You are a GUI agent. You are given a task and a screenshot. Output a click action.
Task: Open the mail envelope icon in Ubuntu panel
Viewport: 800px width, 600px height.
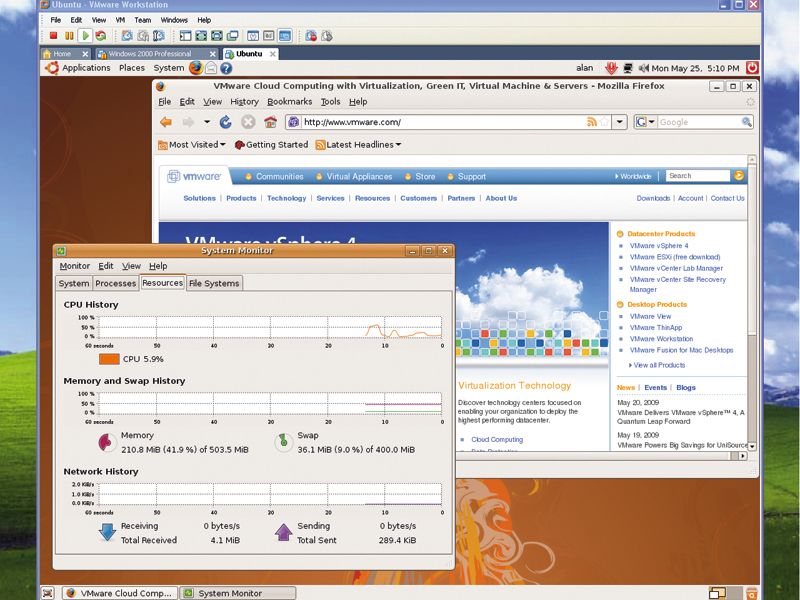coord(211,68)
